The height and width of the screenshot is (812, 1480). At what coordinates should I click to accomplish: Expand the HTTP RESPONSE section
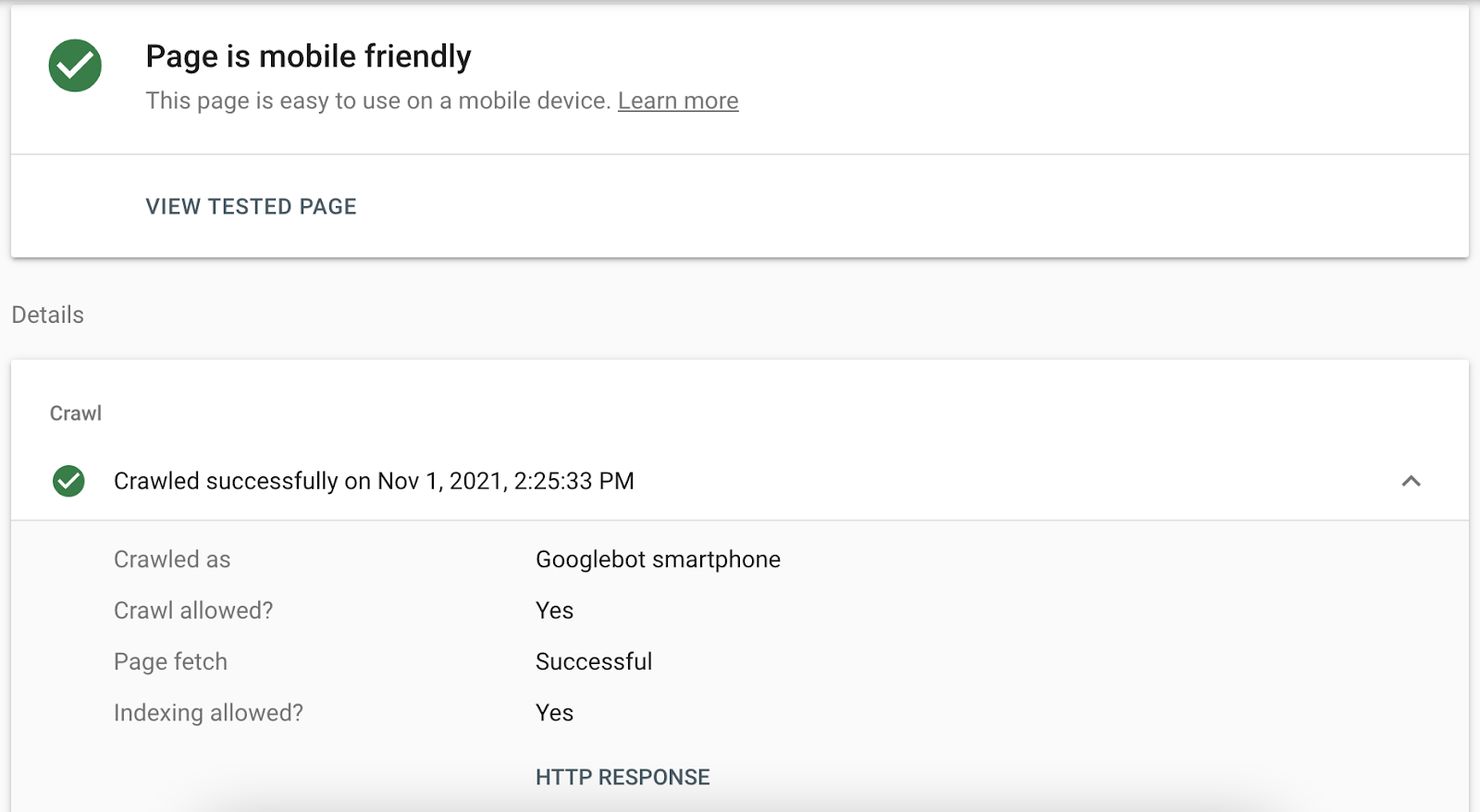pyautogui.click(x=622, y=777)
